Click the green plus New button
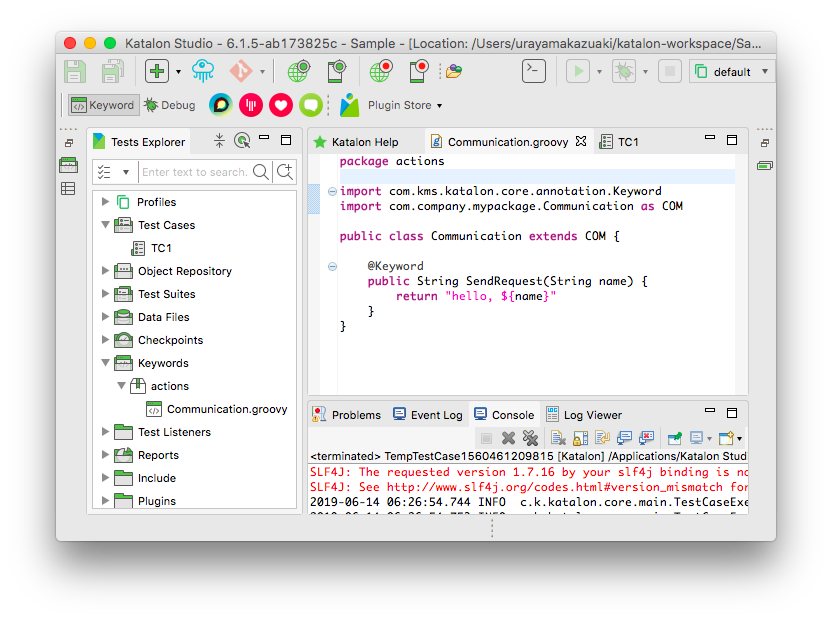 [x=157, y=71]
